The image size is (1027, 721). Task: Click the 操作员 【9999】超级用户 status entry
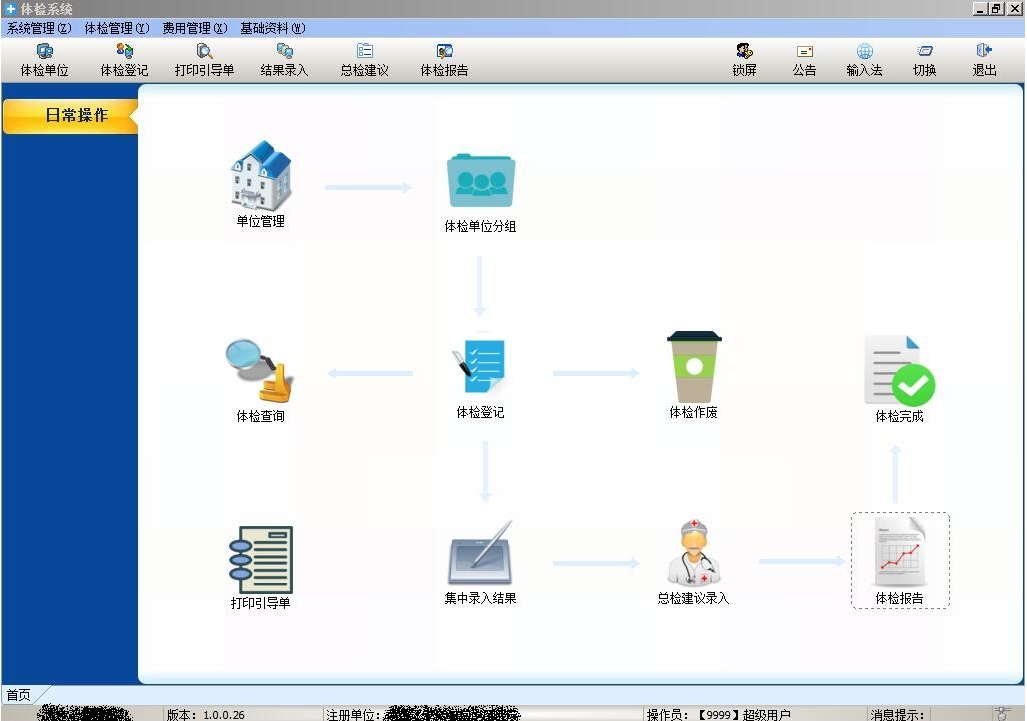719,714
